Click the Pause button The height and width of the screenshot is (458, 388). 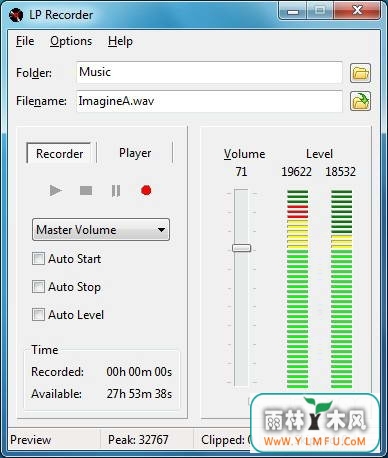pos(116,191)
